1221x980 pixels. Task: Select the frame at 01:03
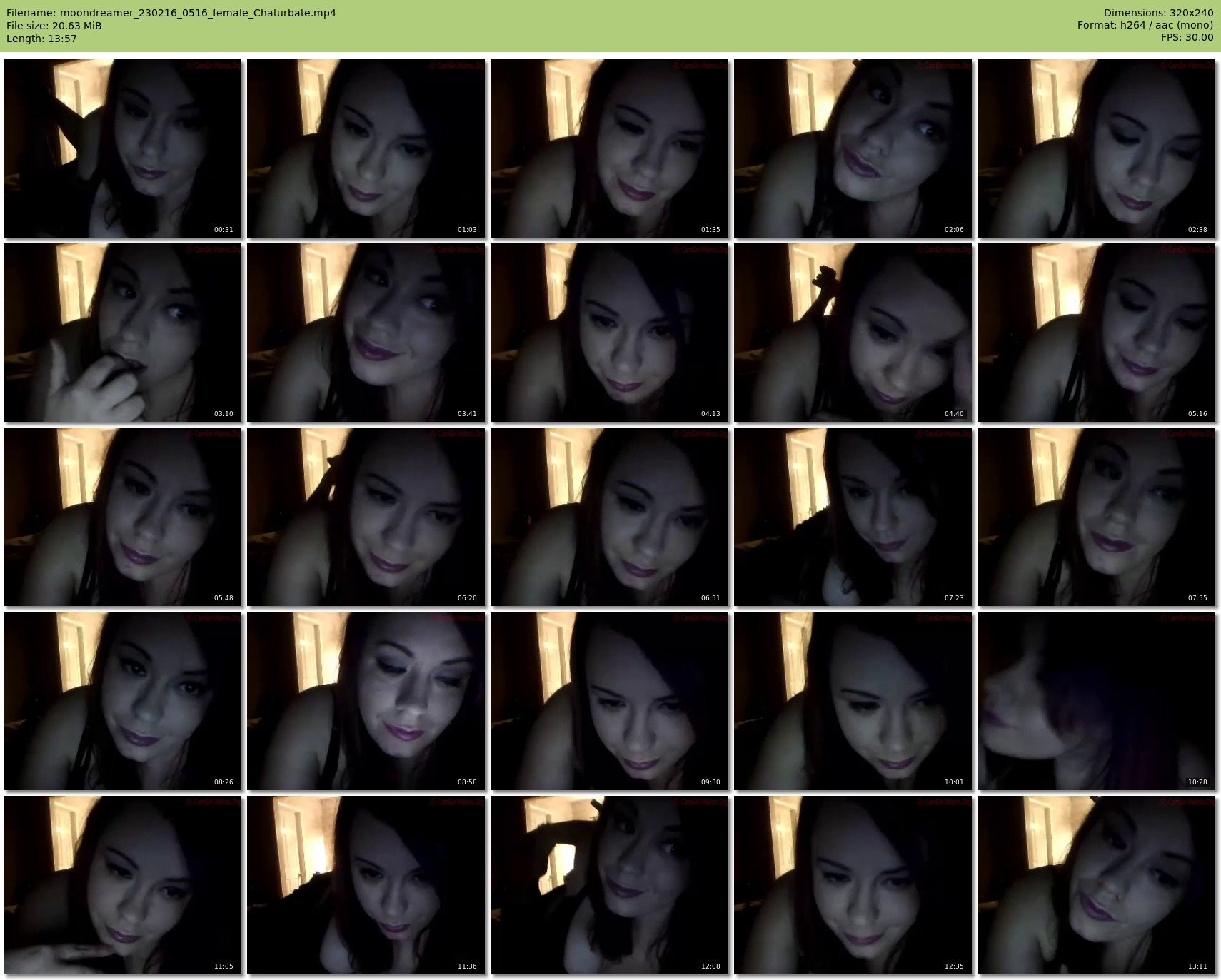pos(366,148)
